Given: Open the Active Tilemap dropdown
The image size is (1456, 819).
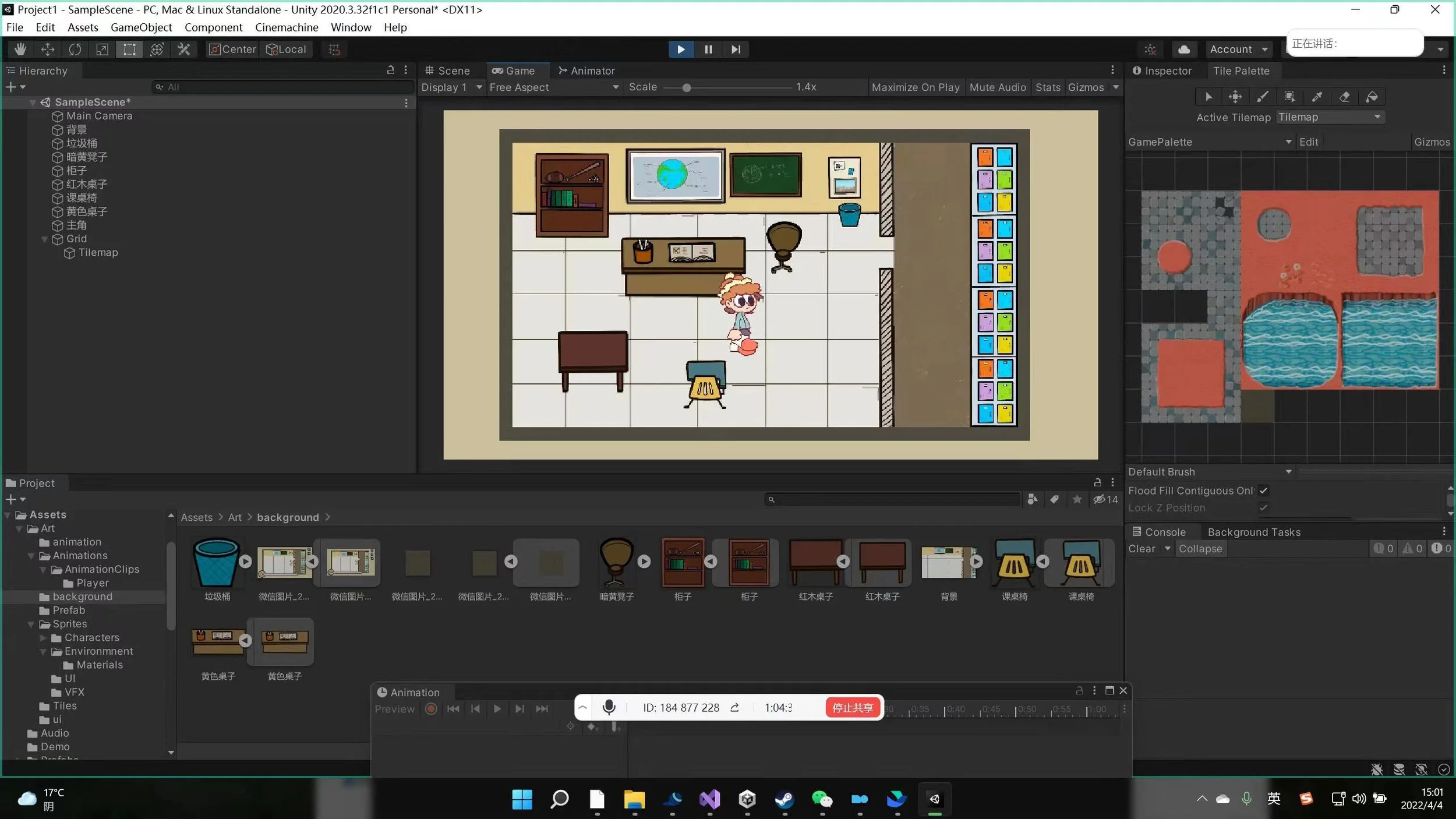Looking at the screenshot, I should pos(1329,117).
